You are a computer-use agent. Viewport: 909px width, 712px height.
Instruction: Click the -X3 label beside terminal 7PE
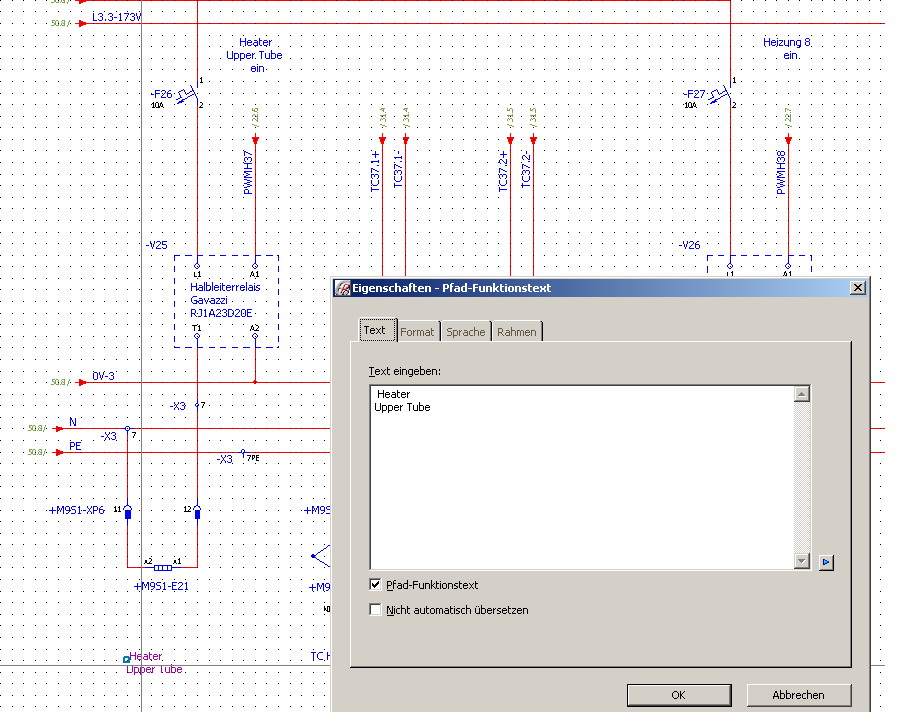coord(224,459)
